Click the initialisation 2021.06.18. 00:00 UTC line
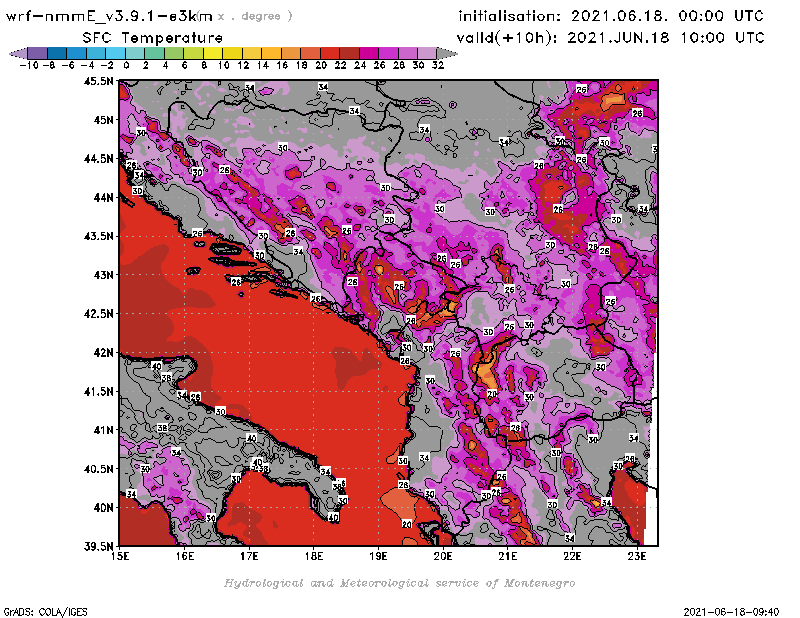The height and width of the screenshot is (618, 800). [x=611, y=16]
